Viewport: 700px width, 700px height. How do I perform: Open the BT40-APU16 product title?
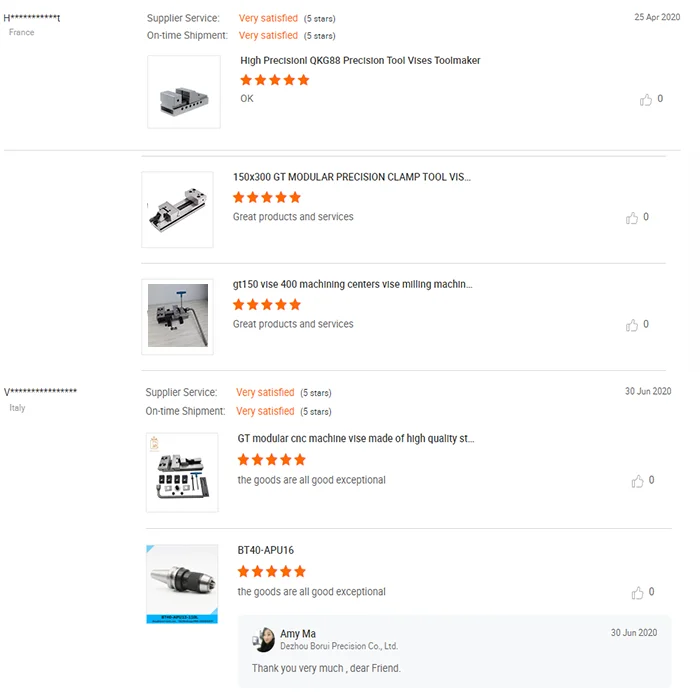point(266,551)
